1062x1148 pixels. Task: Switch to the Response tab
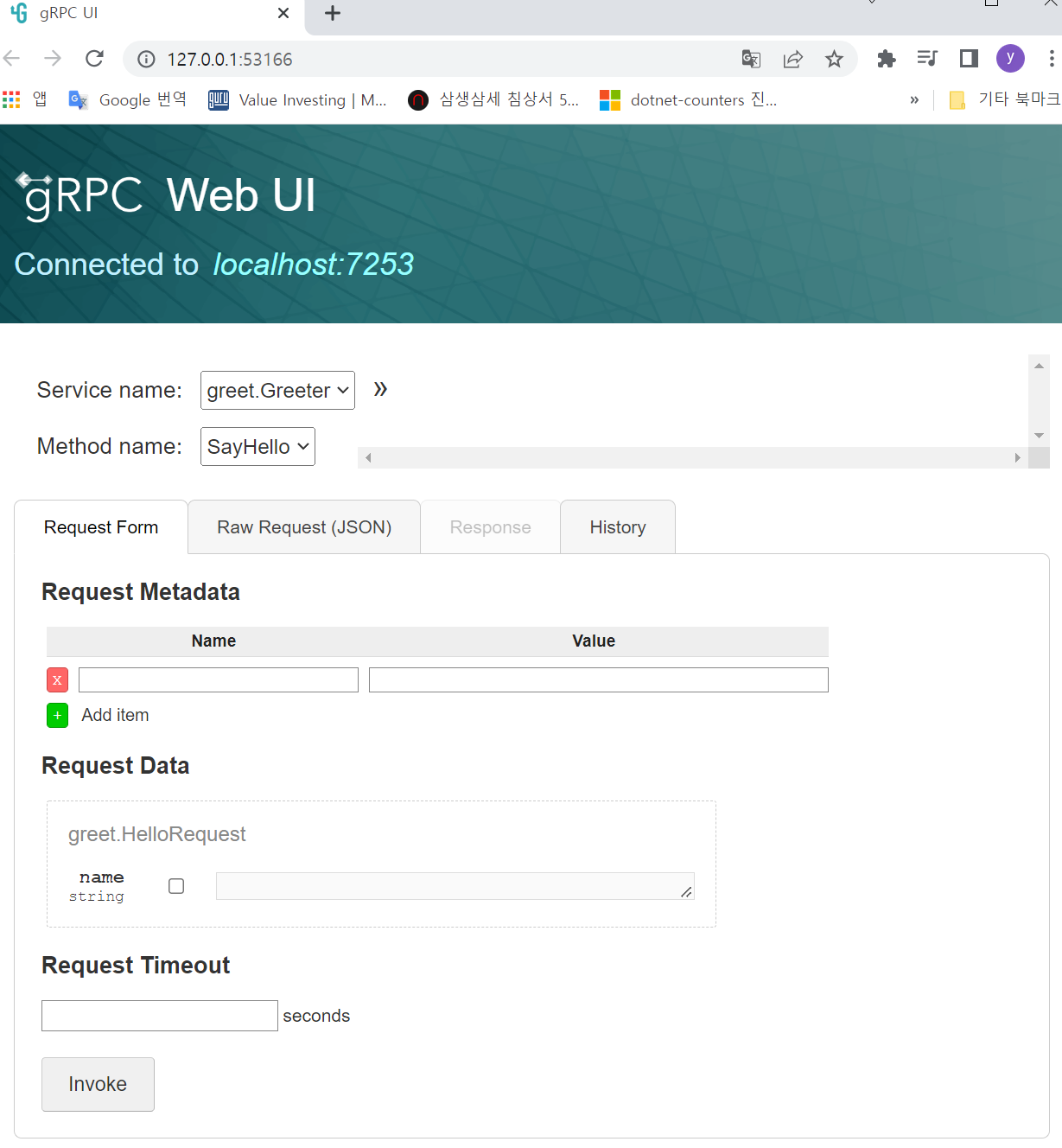(x=490, y=527)
